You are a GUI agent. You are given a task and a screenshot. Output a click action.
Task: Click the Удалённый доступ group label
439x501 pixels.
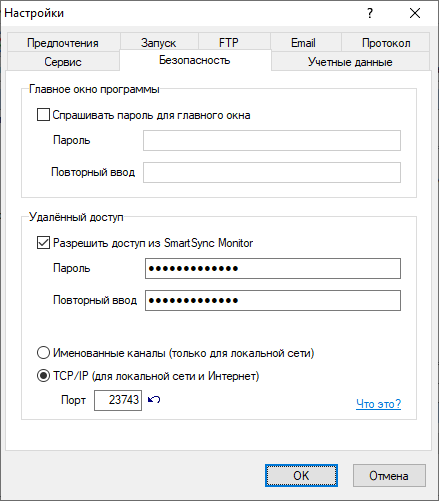76,217
